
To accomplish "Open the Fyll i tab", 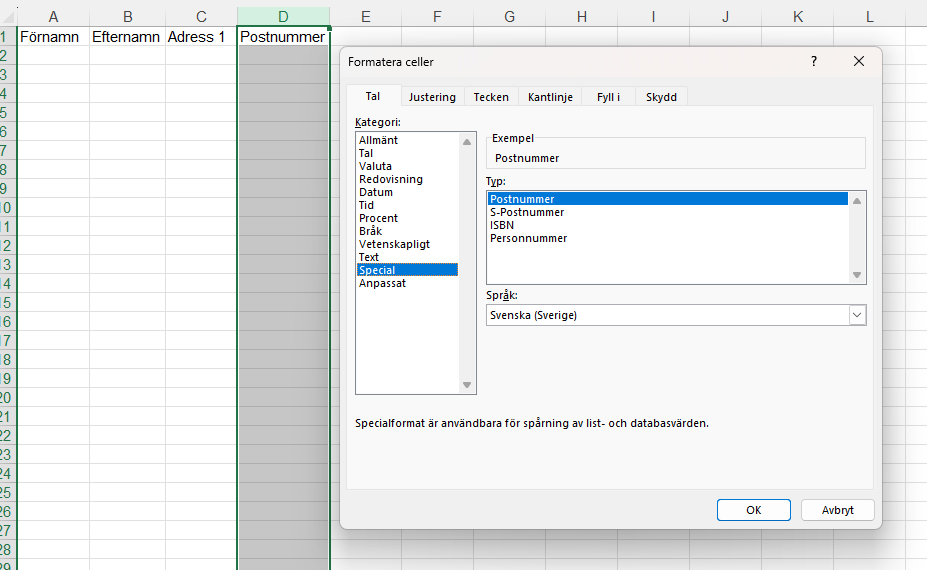I will [x=608, y=97].
